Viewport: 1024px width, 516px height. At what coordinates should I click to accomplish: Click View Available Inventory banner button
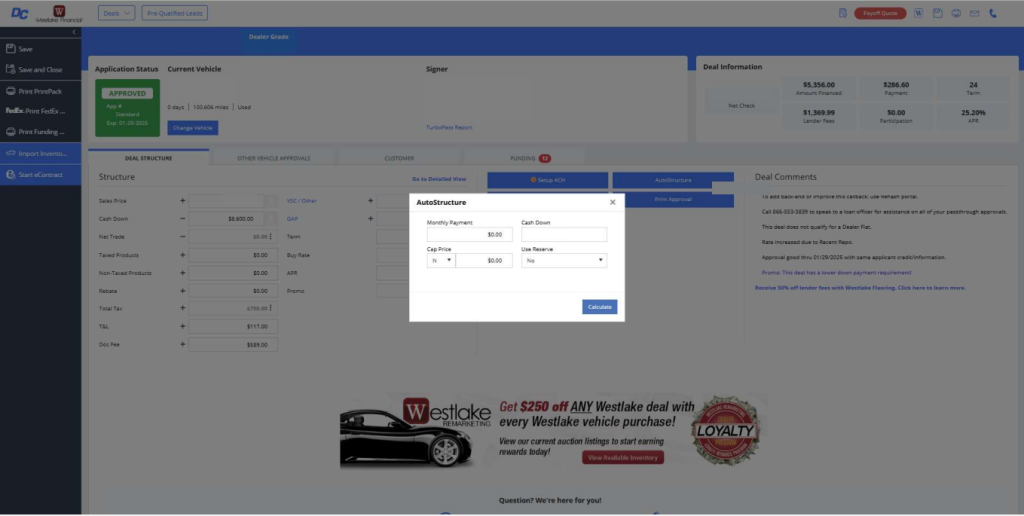(x=623, y=458)
